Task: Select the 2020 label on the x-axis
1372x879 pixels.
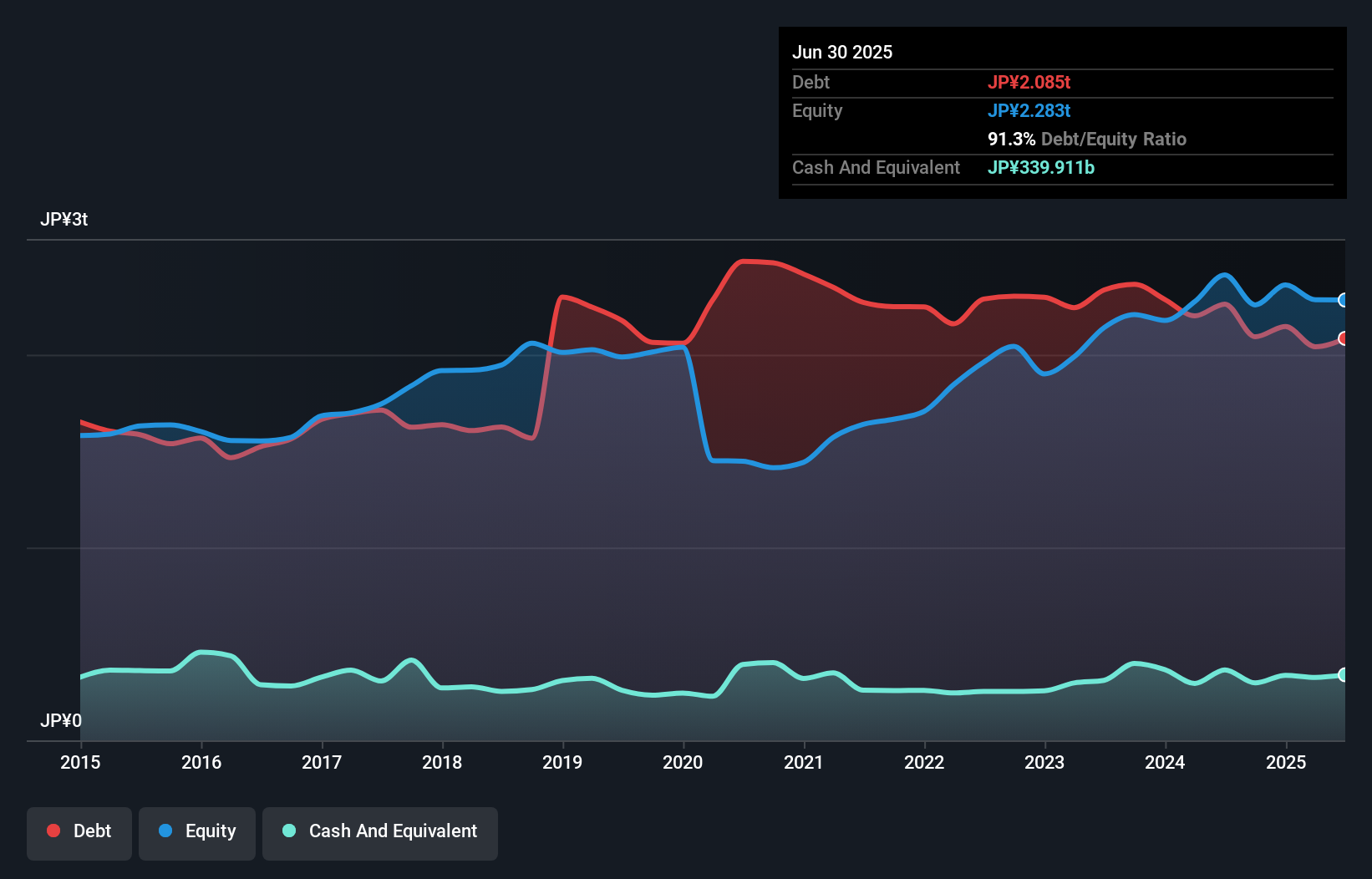Action: coord(683,763)
